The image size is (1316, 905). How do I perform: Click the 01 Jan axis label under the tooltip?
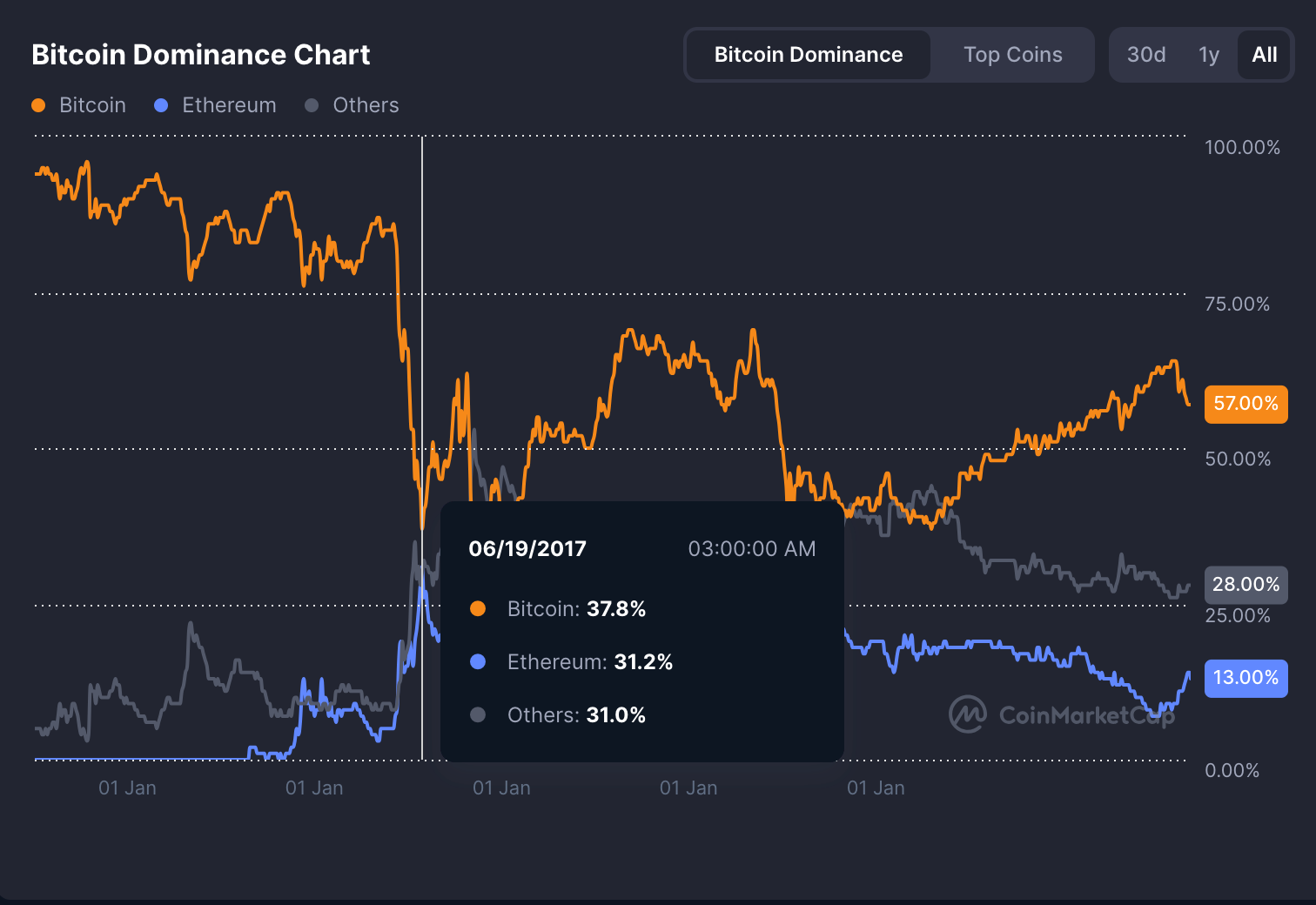tap(501, 788)
